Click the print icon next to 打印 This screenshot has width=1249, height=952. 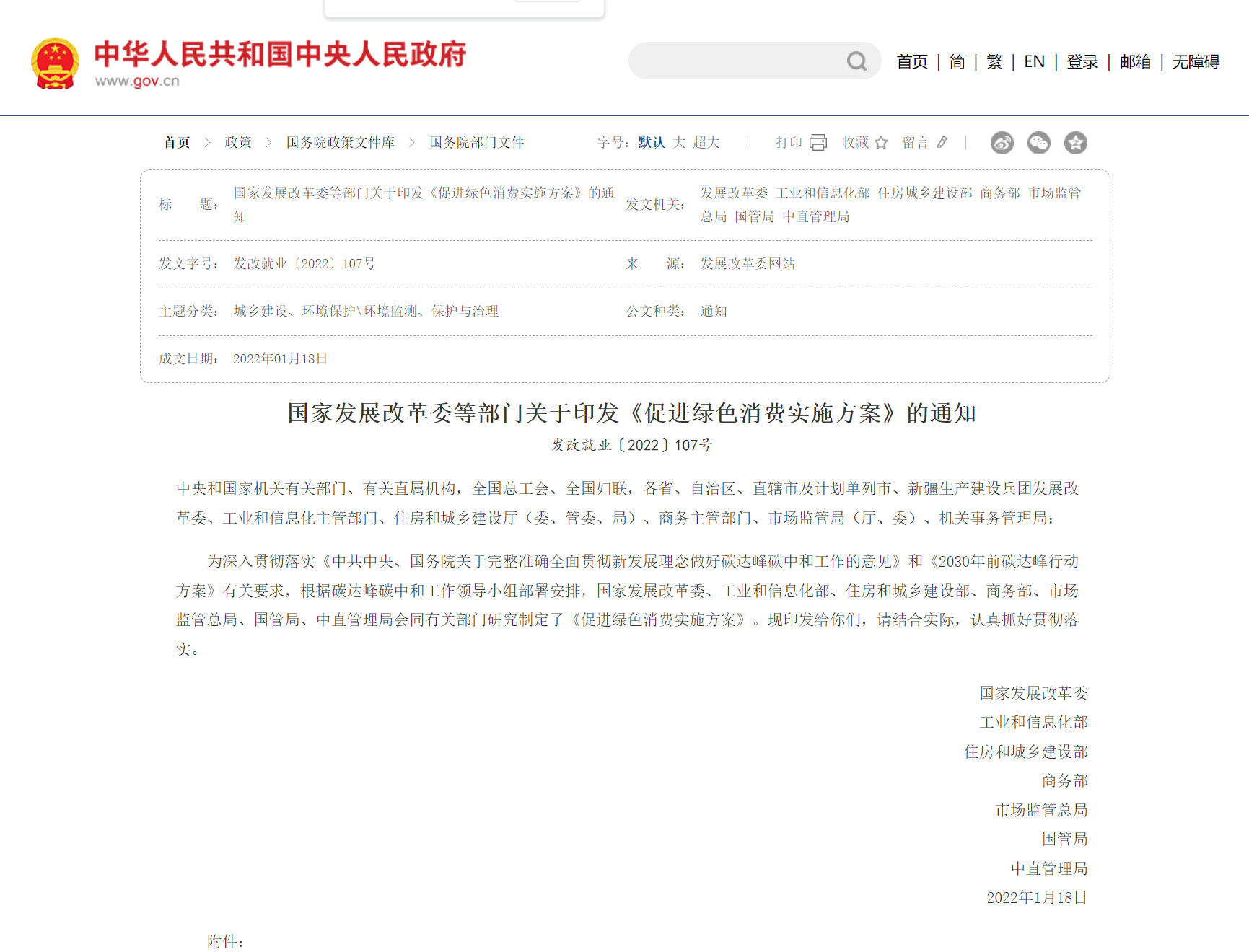818,142
